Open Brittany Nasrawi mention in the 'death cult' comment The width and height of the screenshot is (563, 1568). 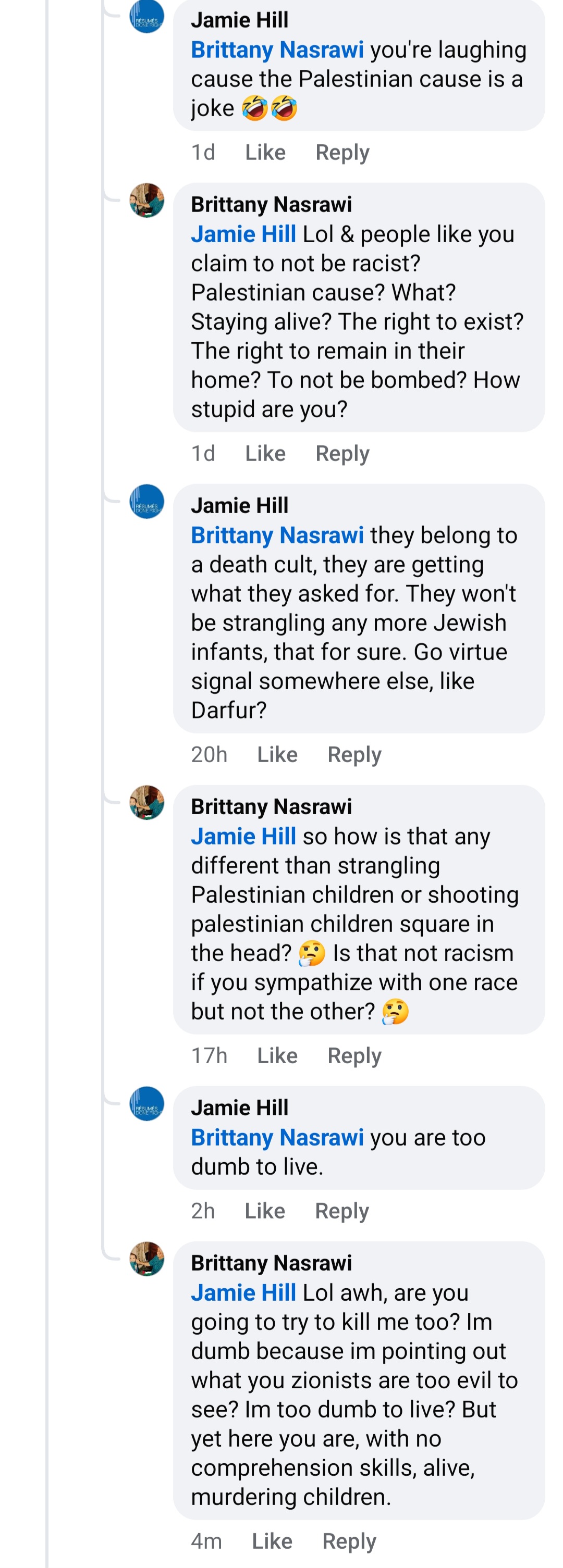[x=277, y=535]
